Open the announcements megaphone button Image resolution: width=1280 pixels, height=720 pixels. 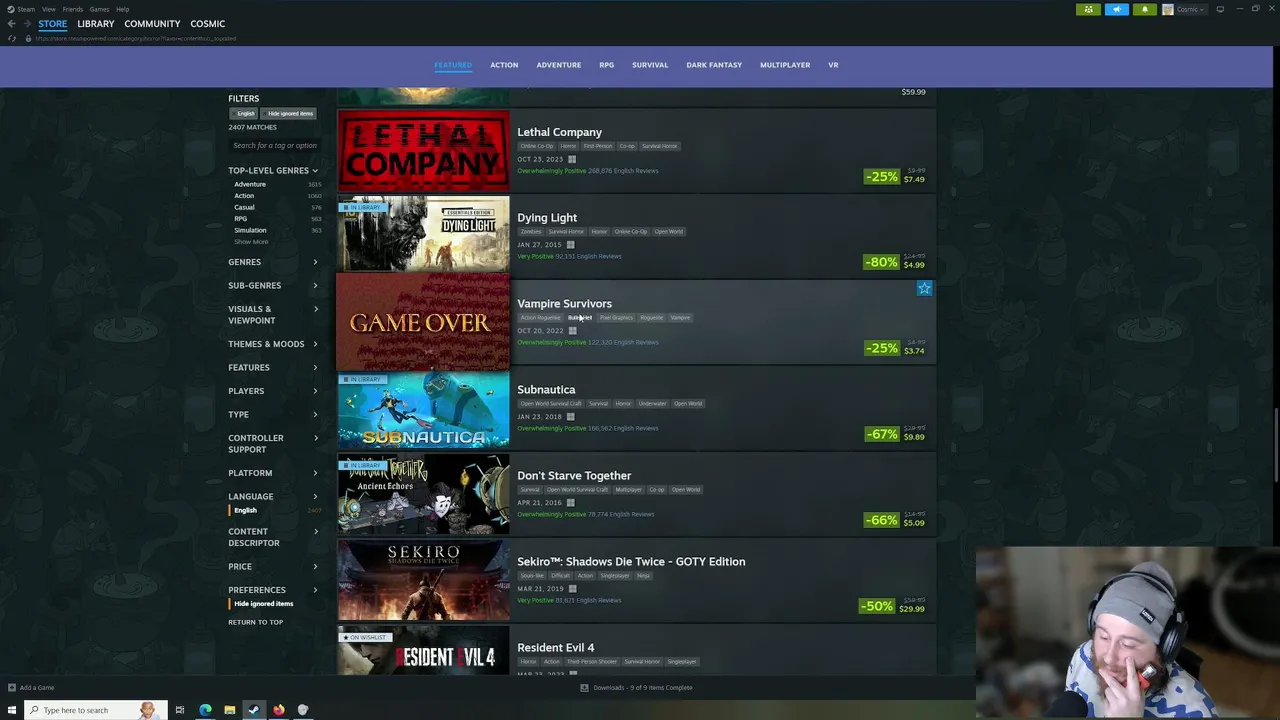coord(1116,9)
